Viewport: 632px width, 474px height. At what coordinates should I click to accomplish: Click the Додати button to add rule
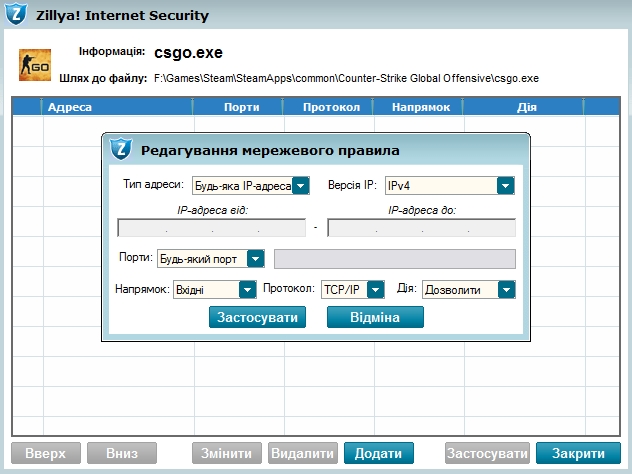click(378, 453)
